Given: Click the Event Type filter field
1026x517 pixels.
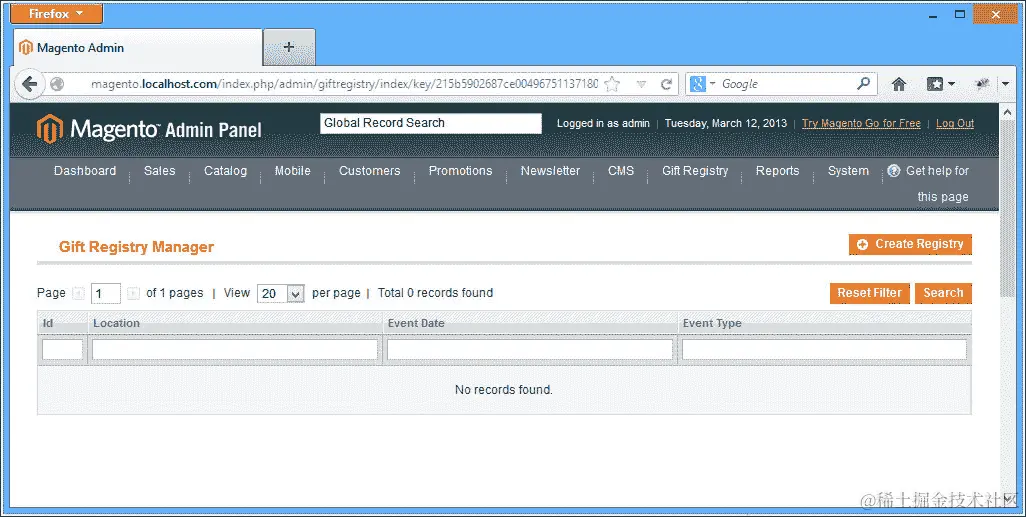Looking at the screenshot, I should tap(824, 349).
